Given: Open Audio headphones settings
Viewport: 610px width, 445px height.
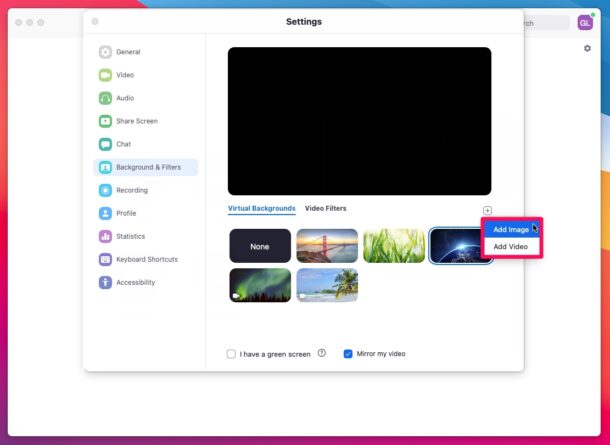Looking at the screenshot, I should (105, 98).
